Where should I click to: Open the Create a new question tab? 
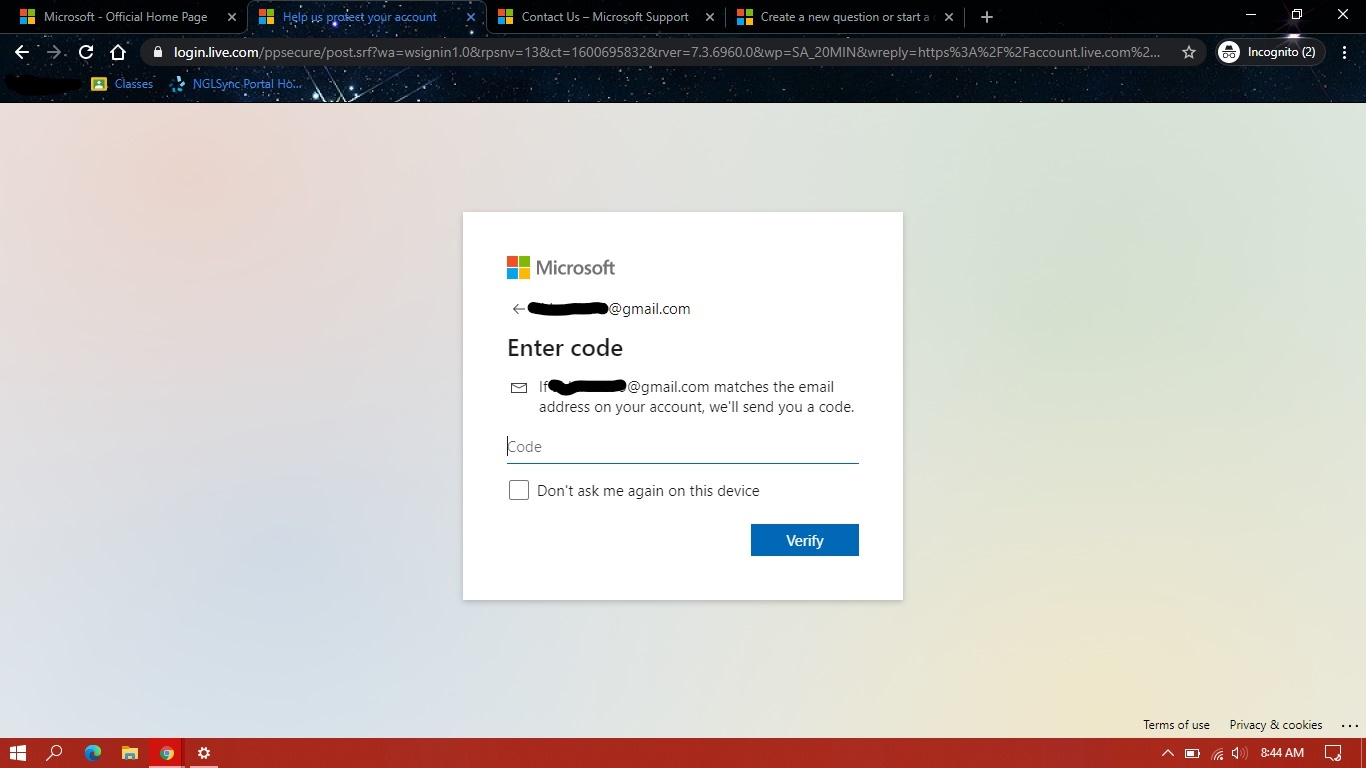coord(844,17)
